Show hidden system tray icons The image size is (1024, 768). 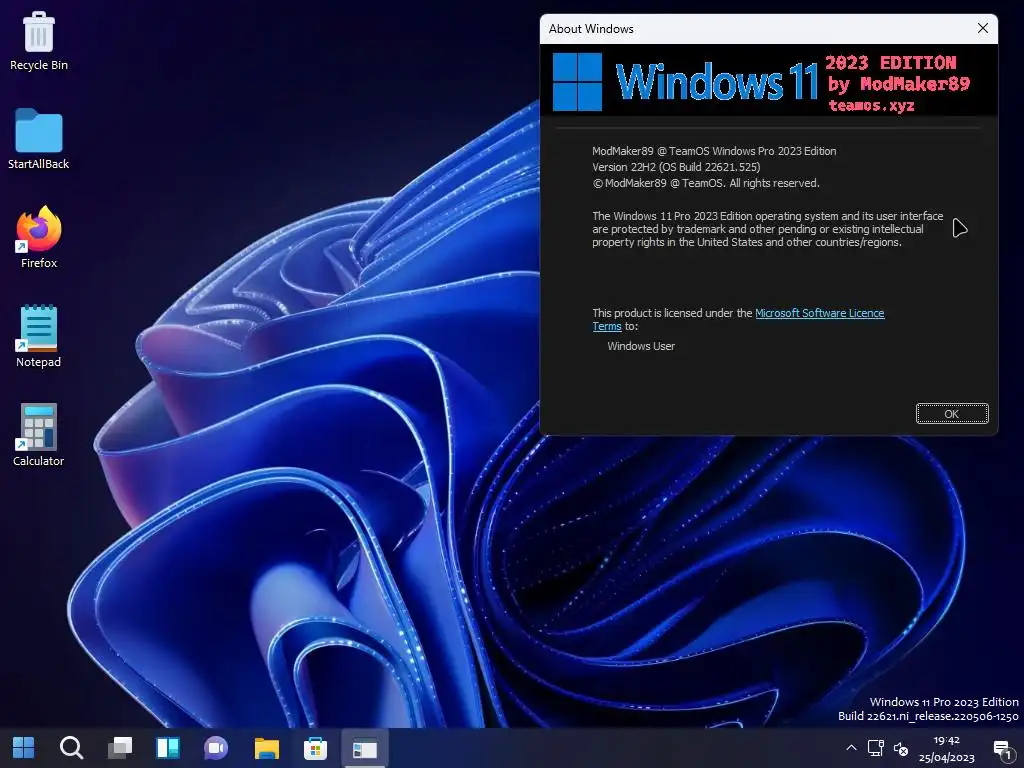851,748
